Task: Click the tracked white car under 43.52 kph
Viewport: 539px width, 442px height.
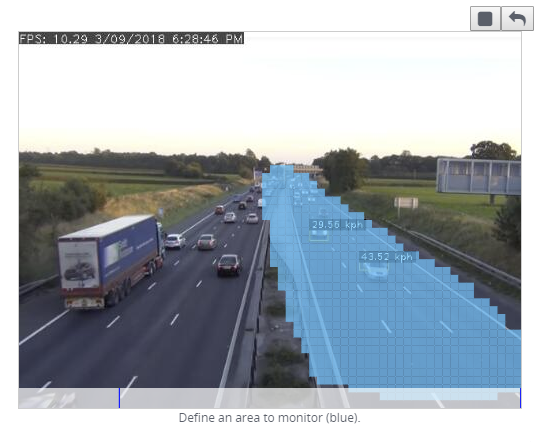Action: coord(376,270)
